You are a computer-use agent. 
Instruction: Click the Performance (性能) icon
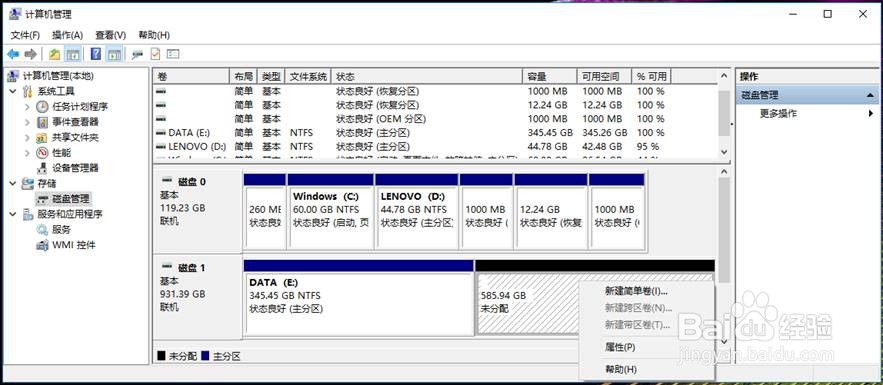point(42,153)
